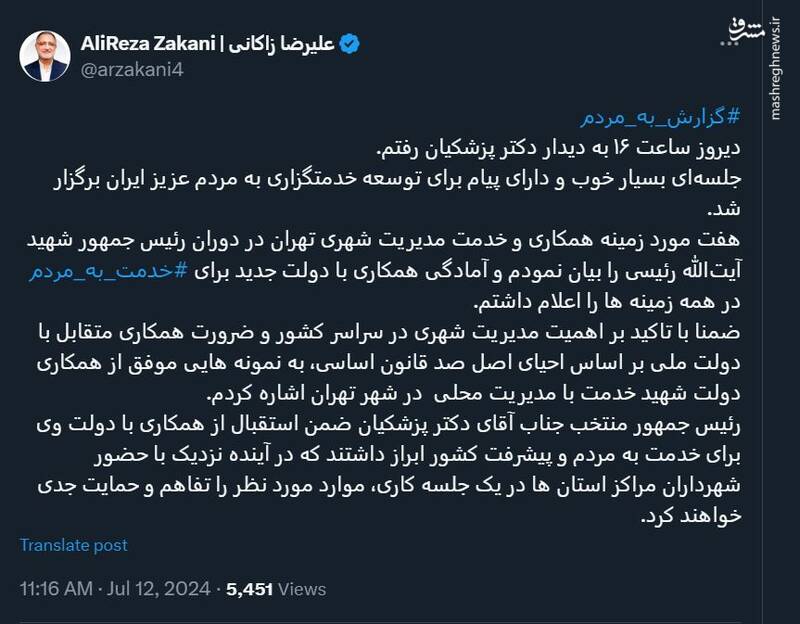Click the dotted mark under the Mashregh logo
This screenshot has width=800, height=624.
729,43
